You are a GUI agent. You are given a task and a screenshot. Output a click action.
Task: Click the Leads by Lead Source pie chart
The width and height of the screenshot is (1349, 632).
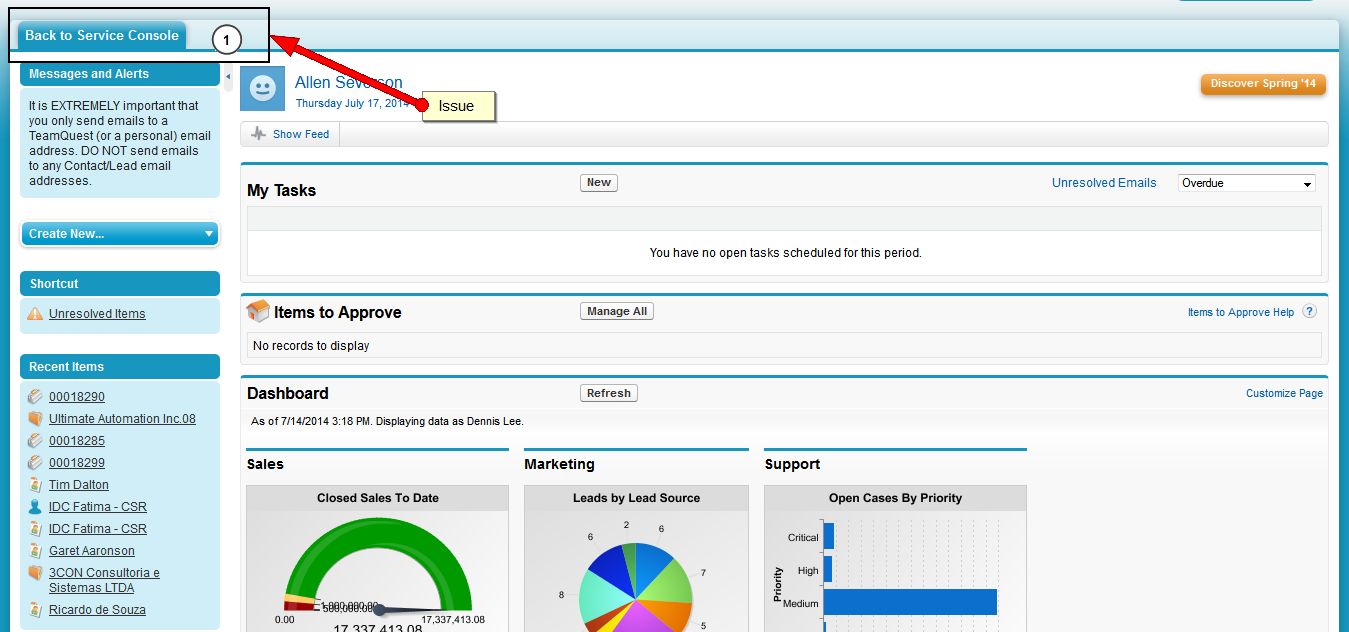pyautogui.click(x=636, y=585)
